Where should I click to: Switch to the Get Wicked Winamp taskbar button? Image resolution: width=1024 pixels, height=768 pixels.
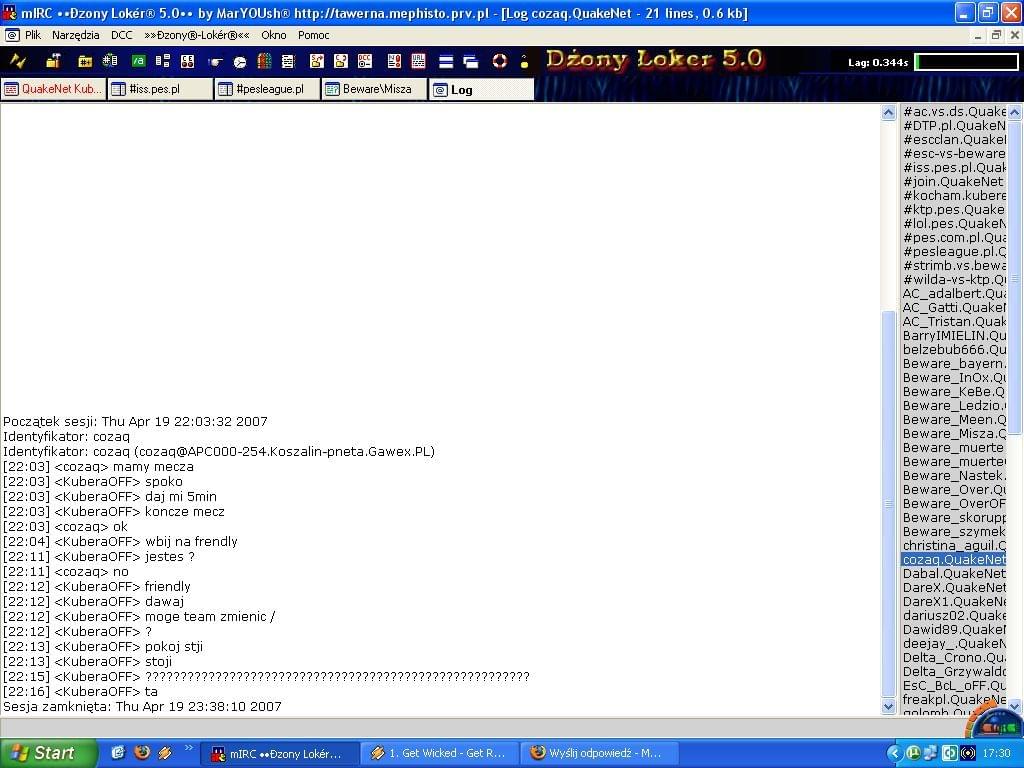click(440, 754)
